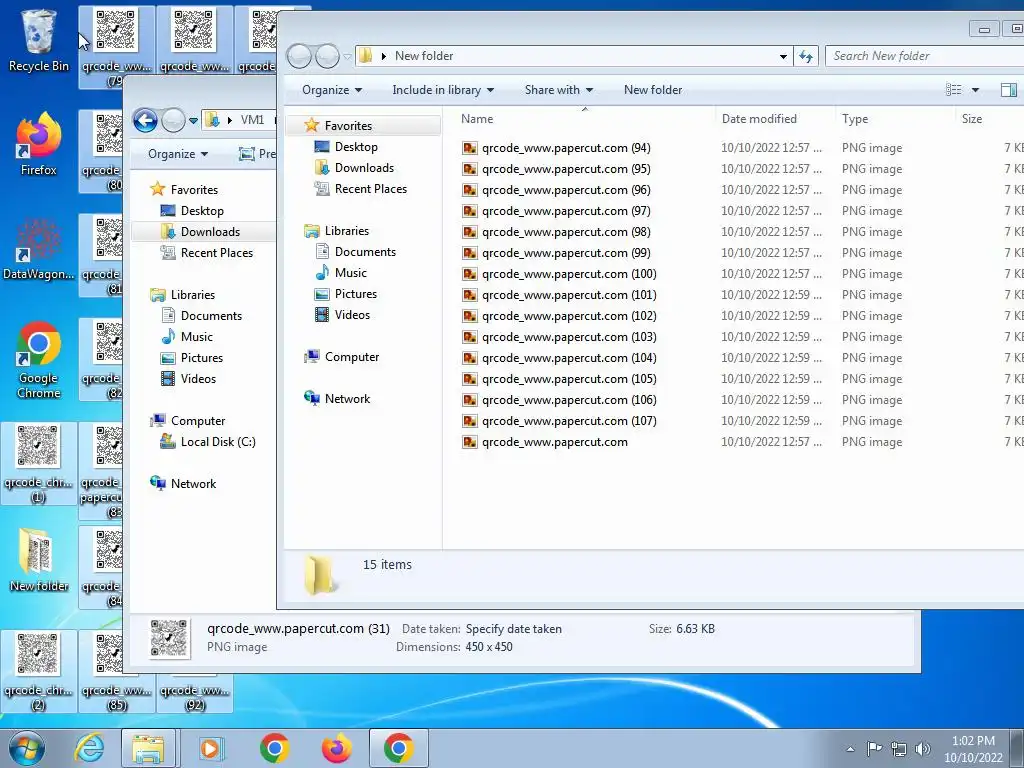Select Pictures library in VM1 window
Viewport: 1024px width, 768px height.
(x=202, y=358)
